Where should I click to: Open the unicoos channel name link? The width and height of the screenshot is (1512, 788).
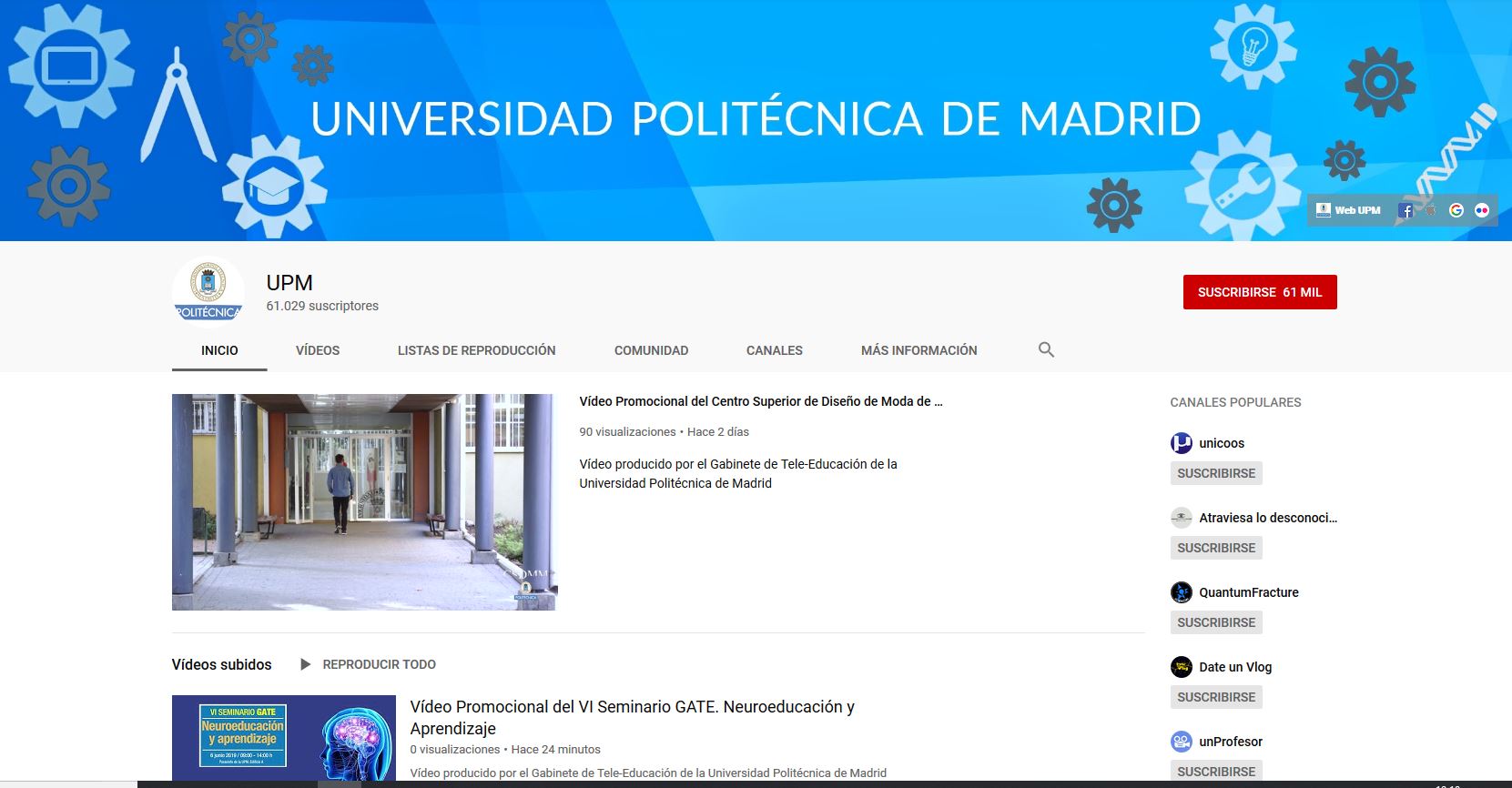point(1222,443)
